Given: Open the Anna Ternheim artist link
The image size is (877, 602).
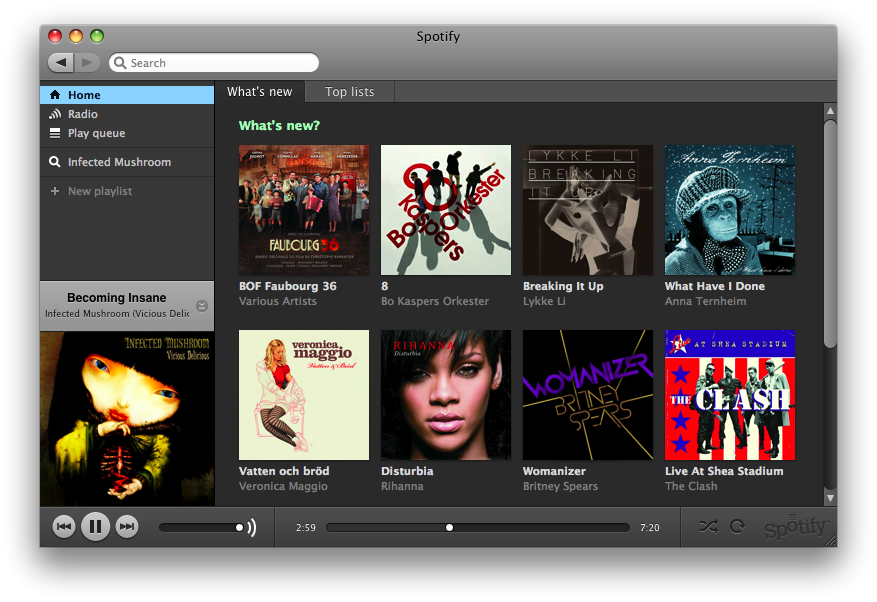Looking at the screenshot, I should [x=705, y=301].
